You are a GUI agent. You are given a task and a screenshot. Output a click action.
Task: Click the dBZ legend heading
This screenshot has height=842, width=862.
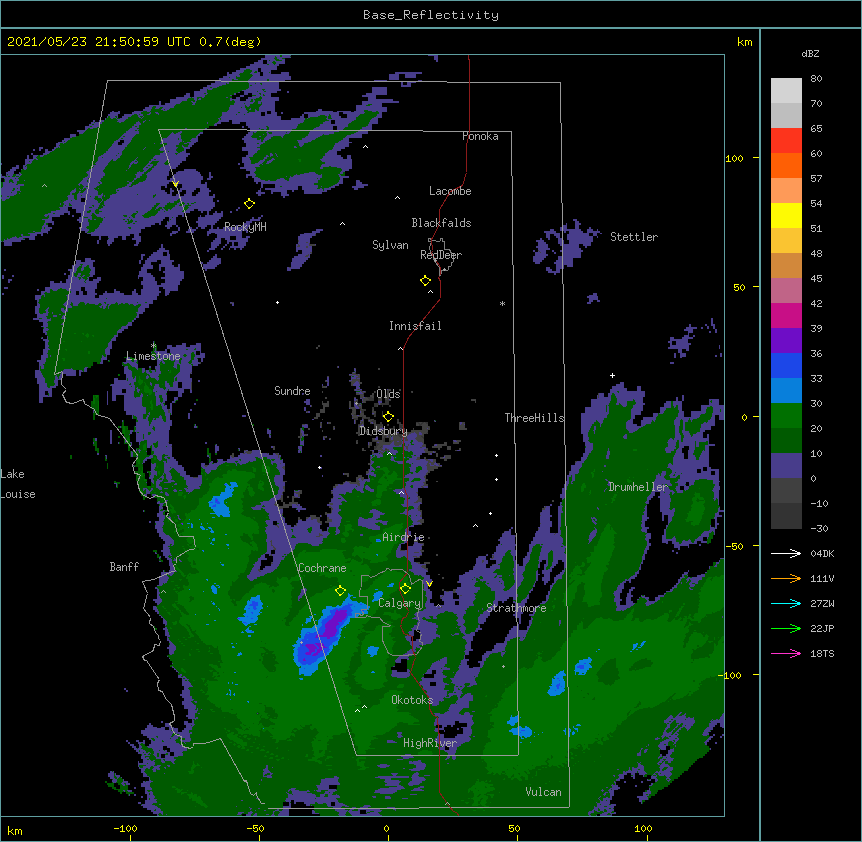[x=810, y=53]
